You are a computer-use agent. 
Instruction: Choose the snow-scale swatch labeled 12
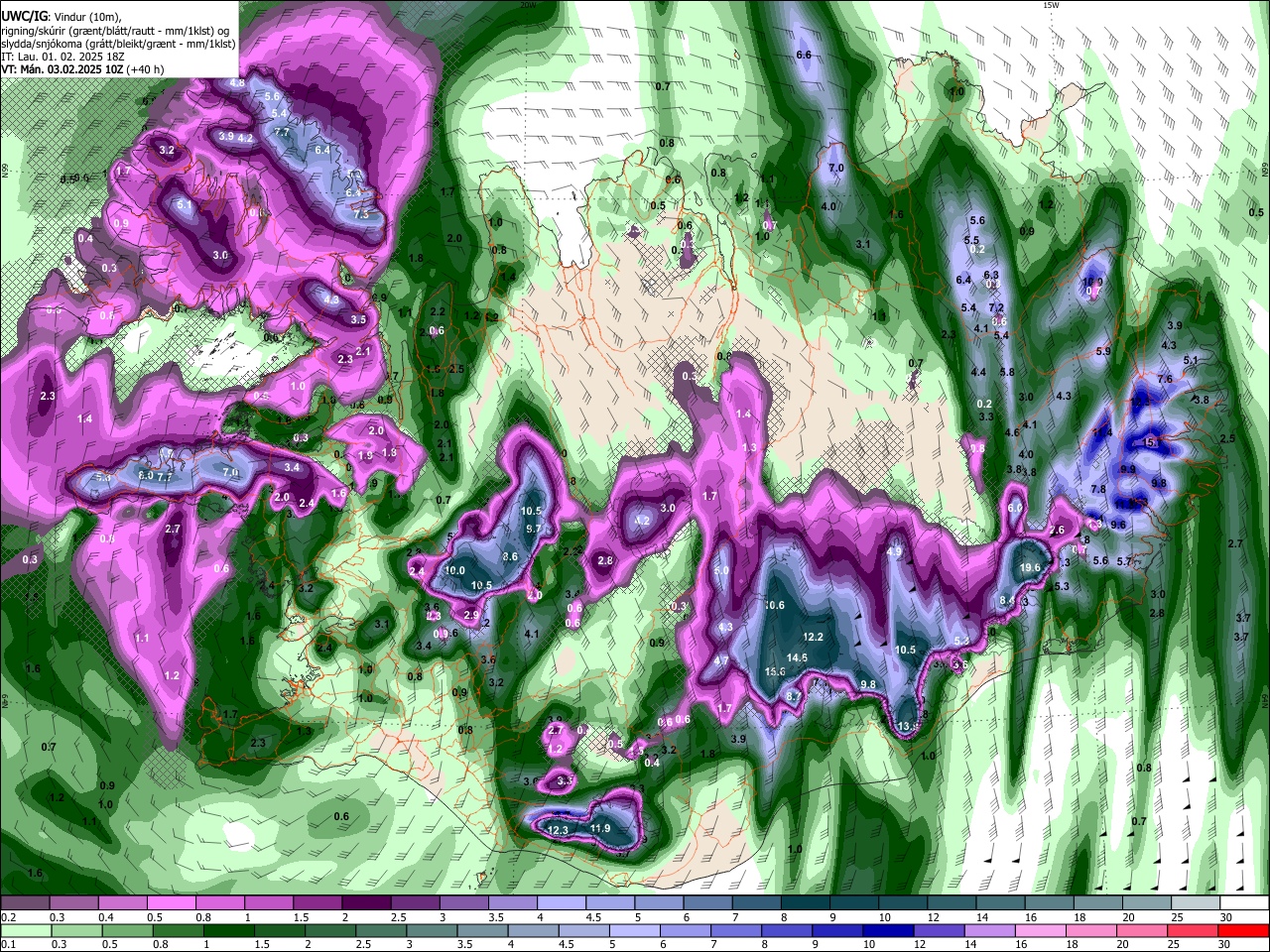[952, 903]
